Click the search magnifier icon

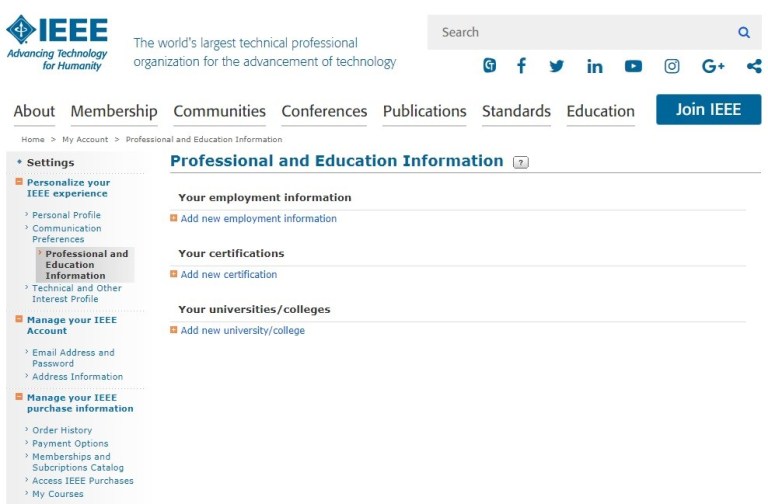click(x=744, y=33)
